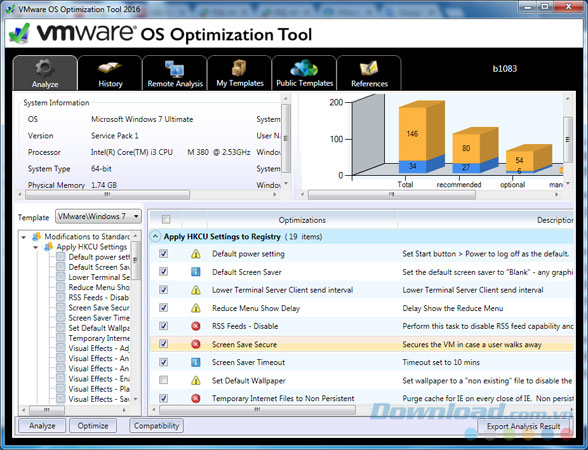Uncheck Screen Saver Timeout checkbox
Screen dimensions: 588x450
coord(164,362)
